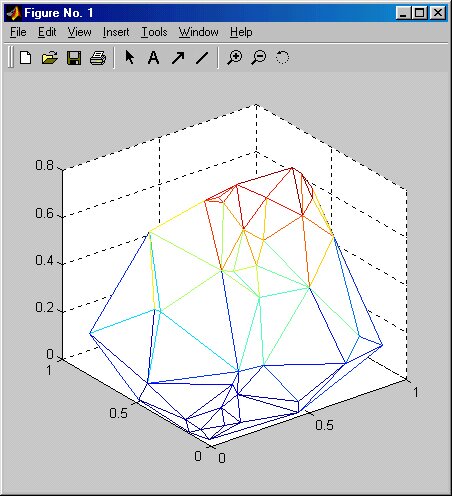Click the MATLAB logo in the title bar
The width and height of the screenshot is (452, 496).
(14, 13)
